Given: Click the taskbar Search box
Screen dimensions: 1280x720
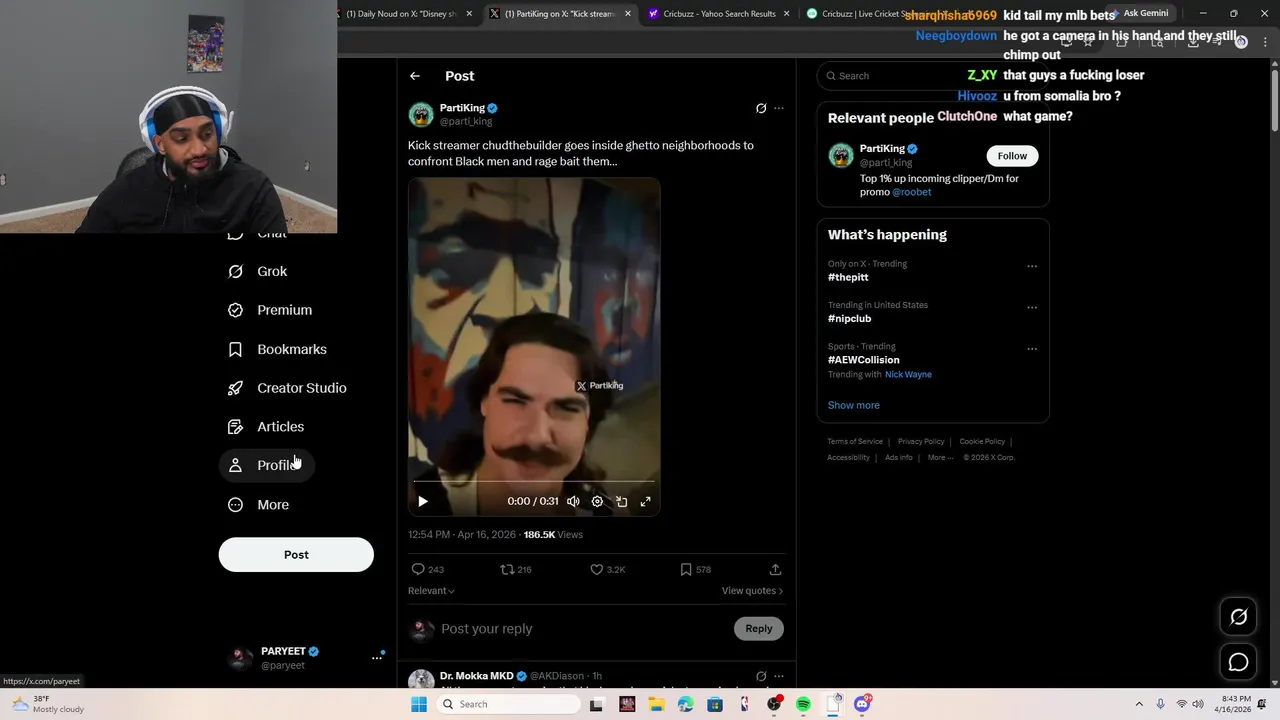Looking at the screenshot, I should tap(509, 704).
